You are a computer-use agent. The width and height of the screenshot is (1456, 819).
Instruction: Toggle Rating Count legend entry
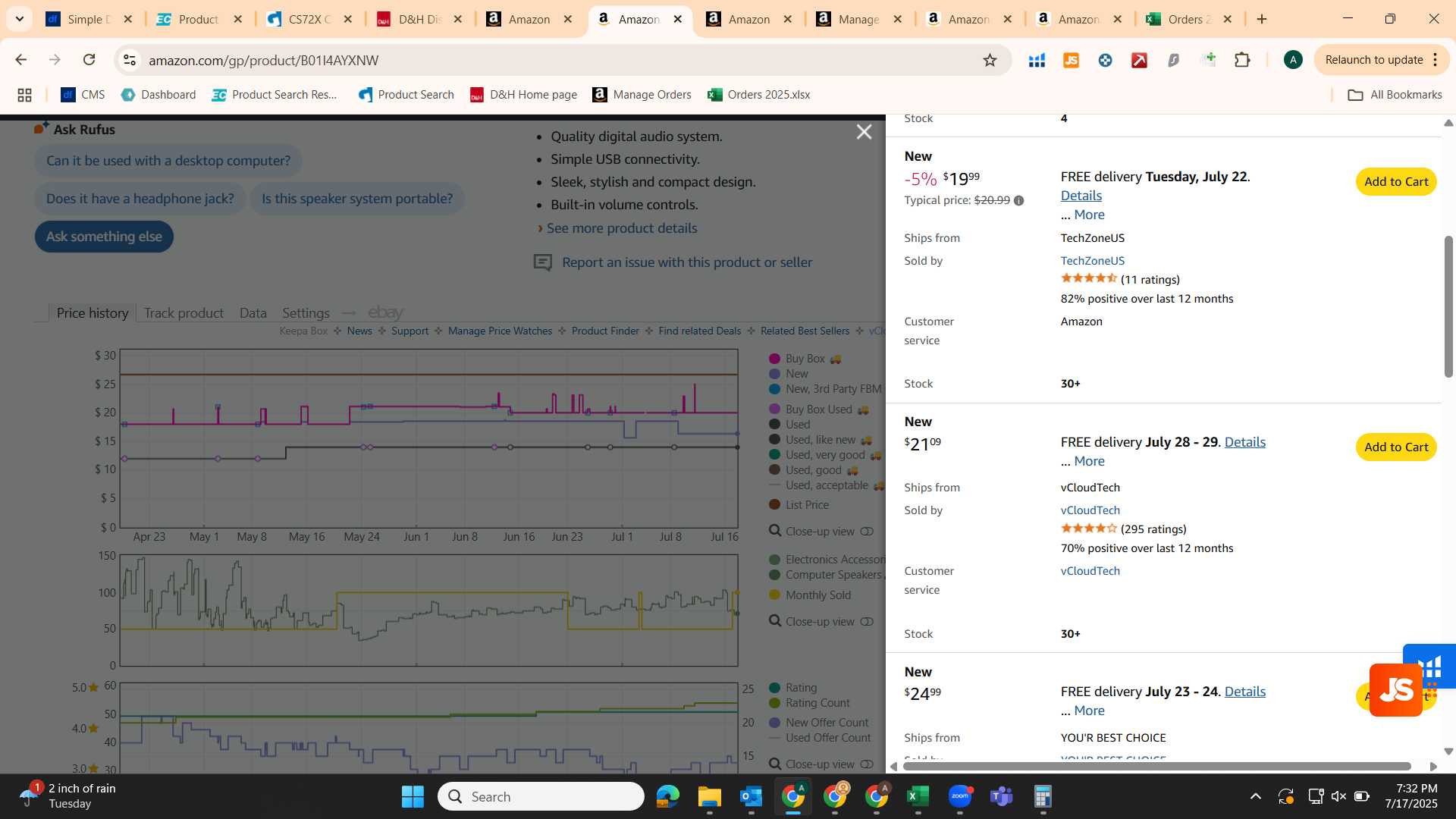click(810, 703)
